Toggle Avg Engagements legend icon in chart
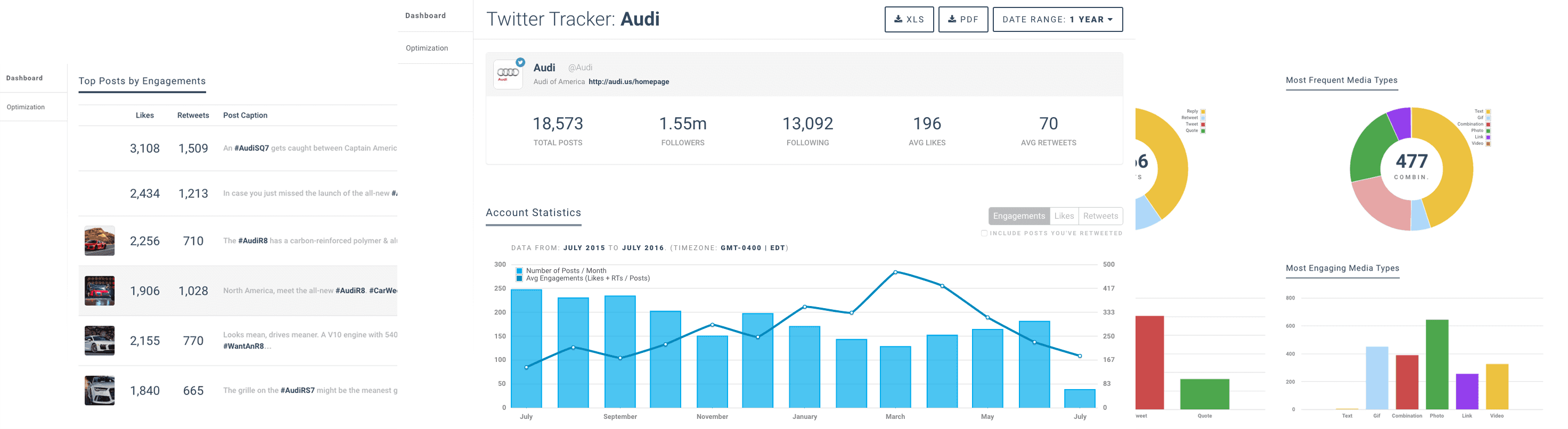 tap(519, 278)
